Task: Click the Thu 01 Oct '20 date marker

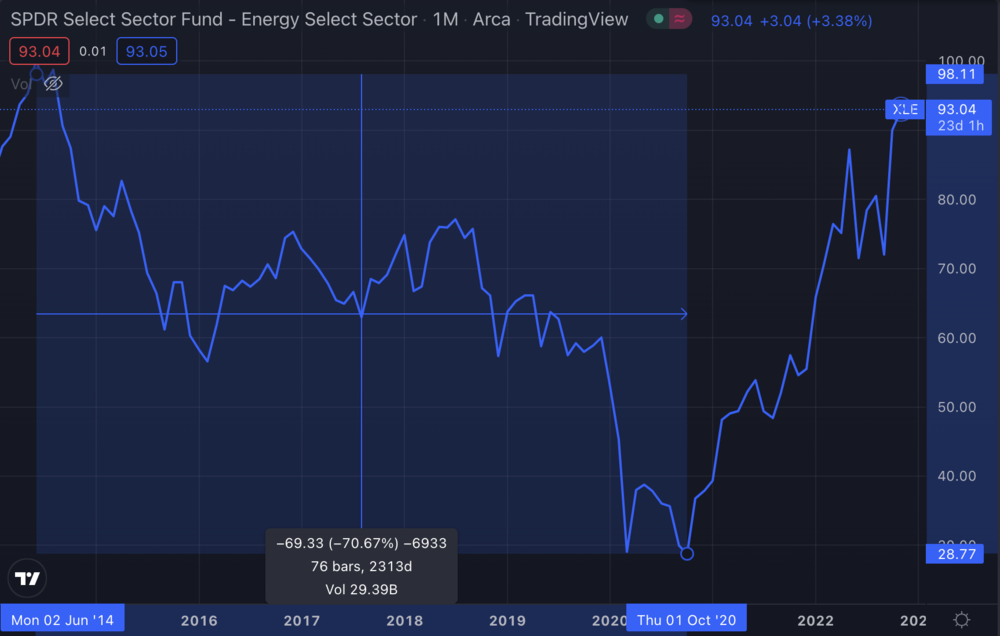Action: tap(686, 620)
